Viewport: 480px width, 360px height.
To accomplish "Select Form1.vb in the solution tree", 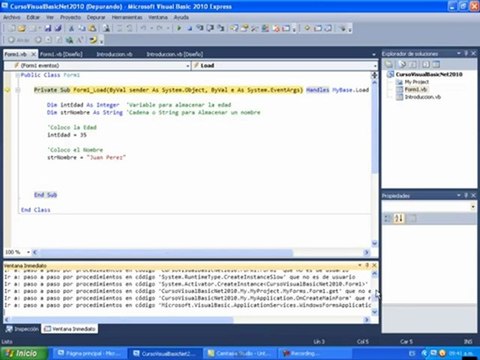I will coord(416,89).
